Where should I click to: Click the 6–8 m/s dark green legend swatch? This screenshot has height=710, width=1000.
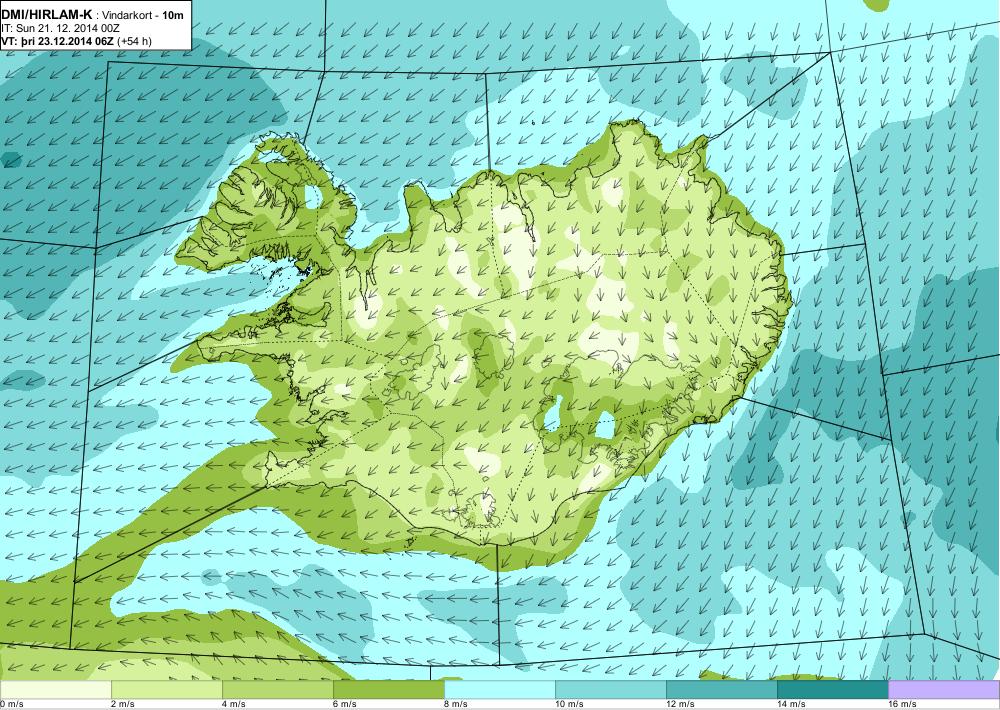click(389, 690)
